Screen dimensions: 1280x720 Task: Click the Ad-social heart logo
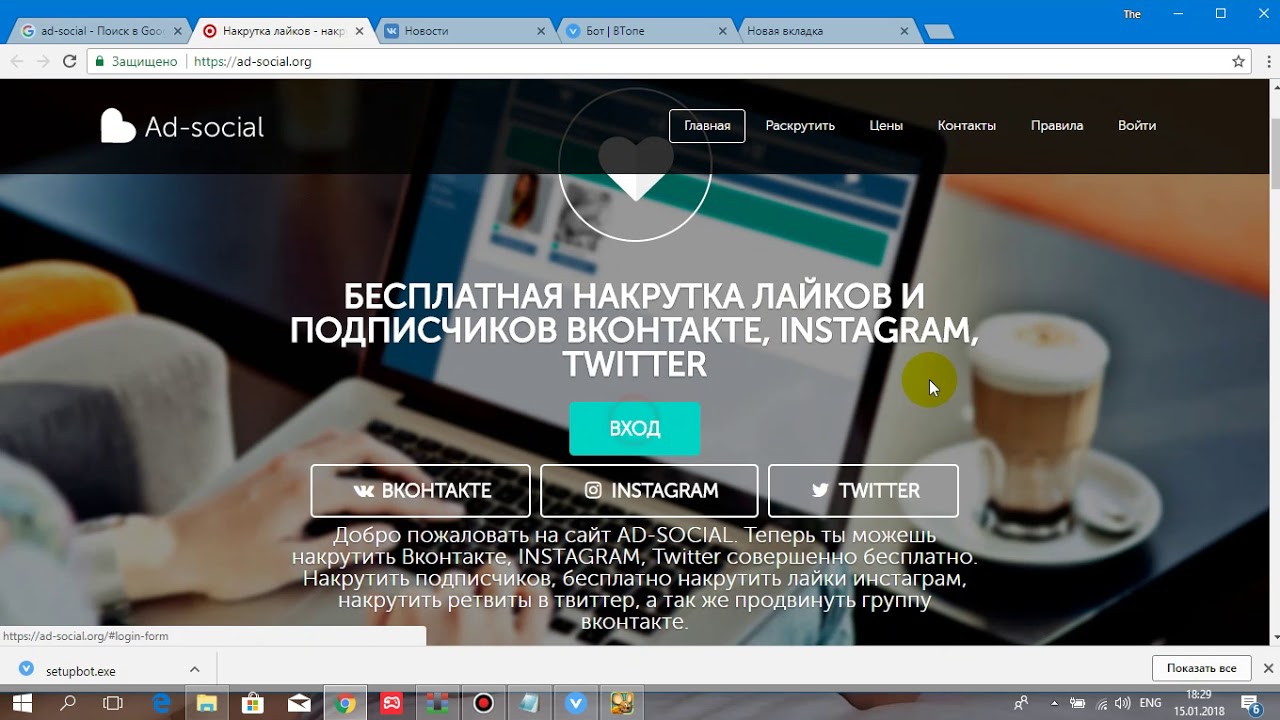click(x=118, y=126)
